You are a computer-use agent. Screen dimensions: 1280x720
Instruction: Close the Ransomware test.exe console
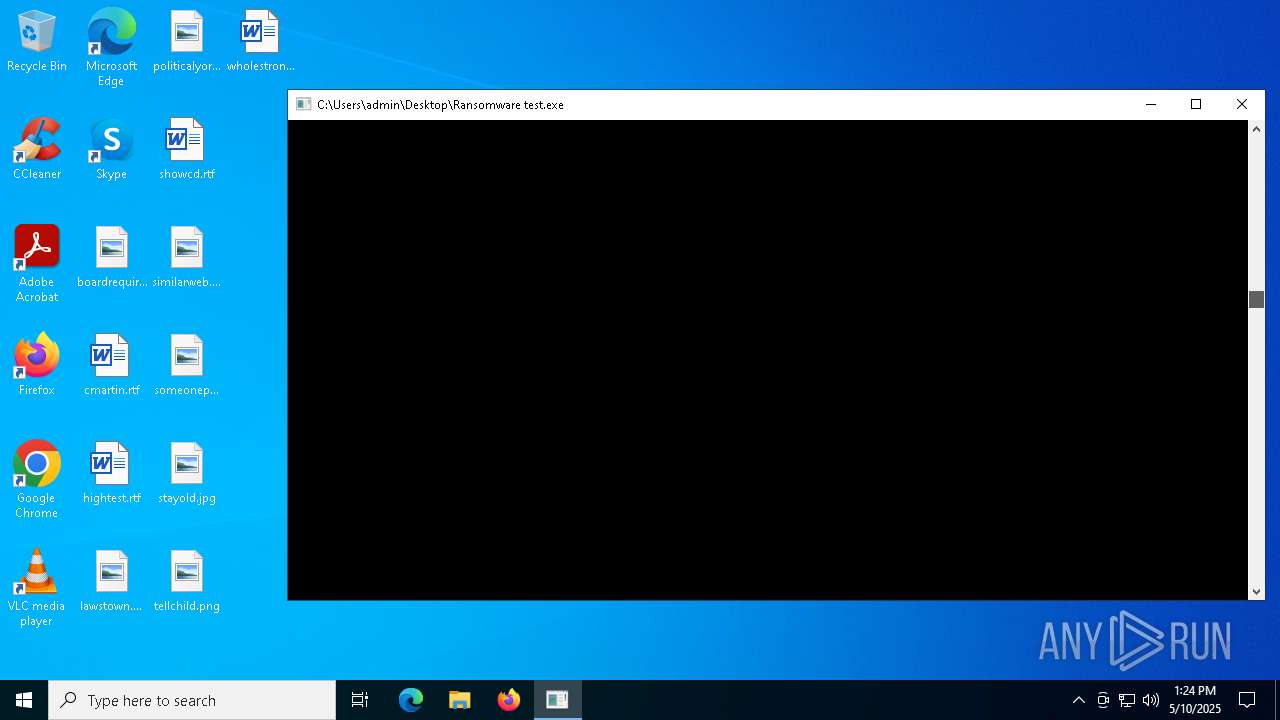point(1242,104)
